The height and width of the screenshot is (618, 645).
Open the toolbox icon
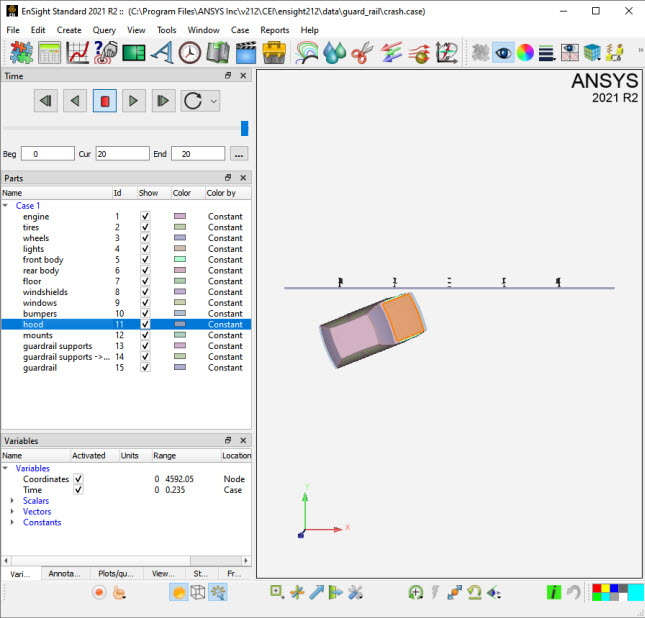pos(274,53)
